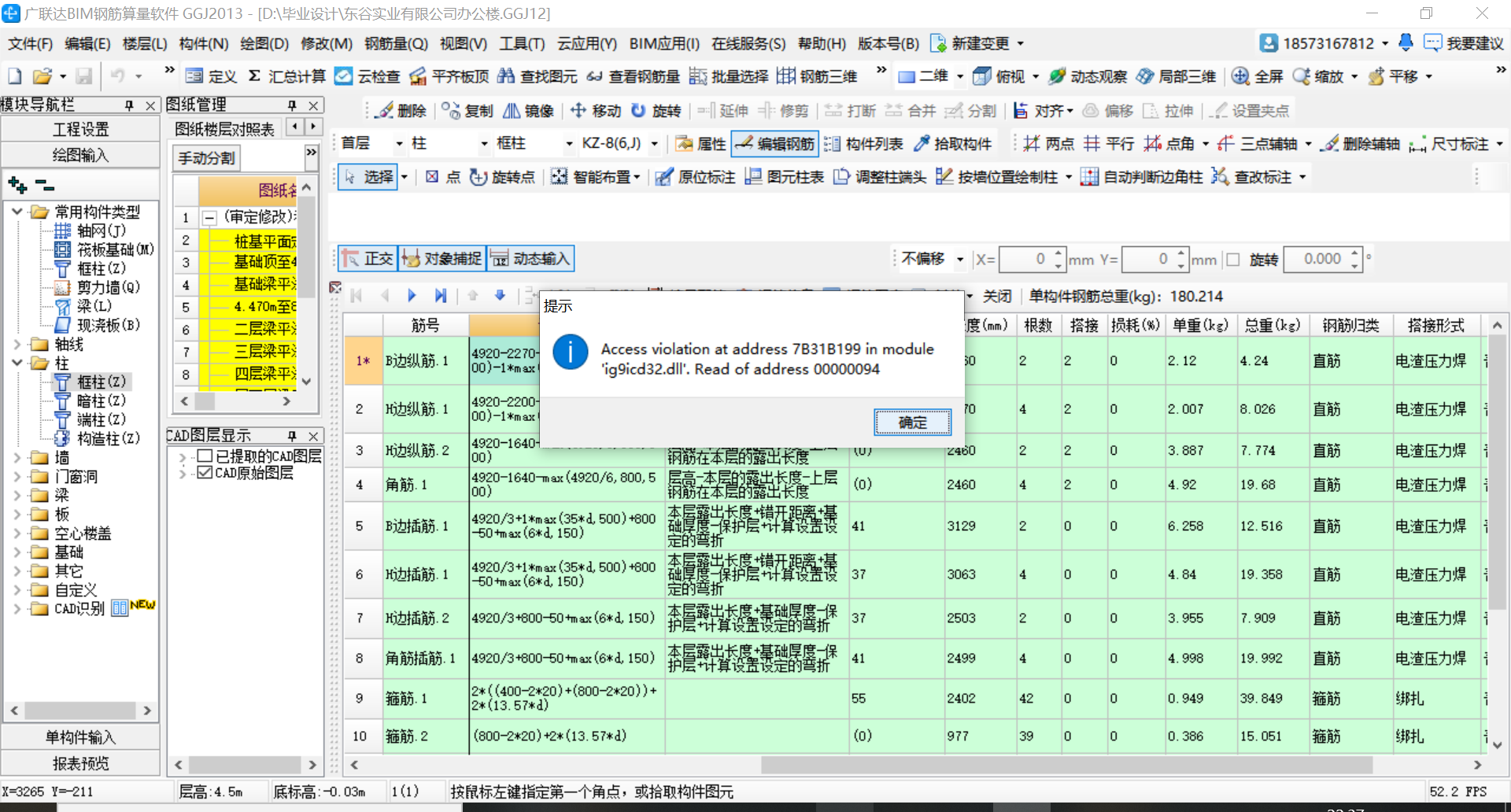Click the 工程设置 navigation button
1511x812 pixels.
[x=80, y=129]
